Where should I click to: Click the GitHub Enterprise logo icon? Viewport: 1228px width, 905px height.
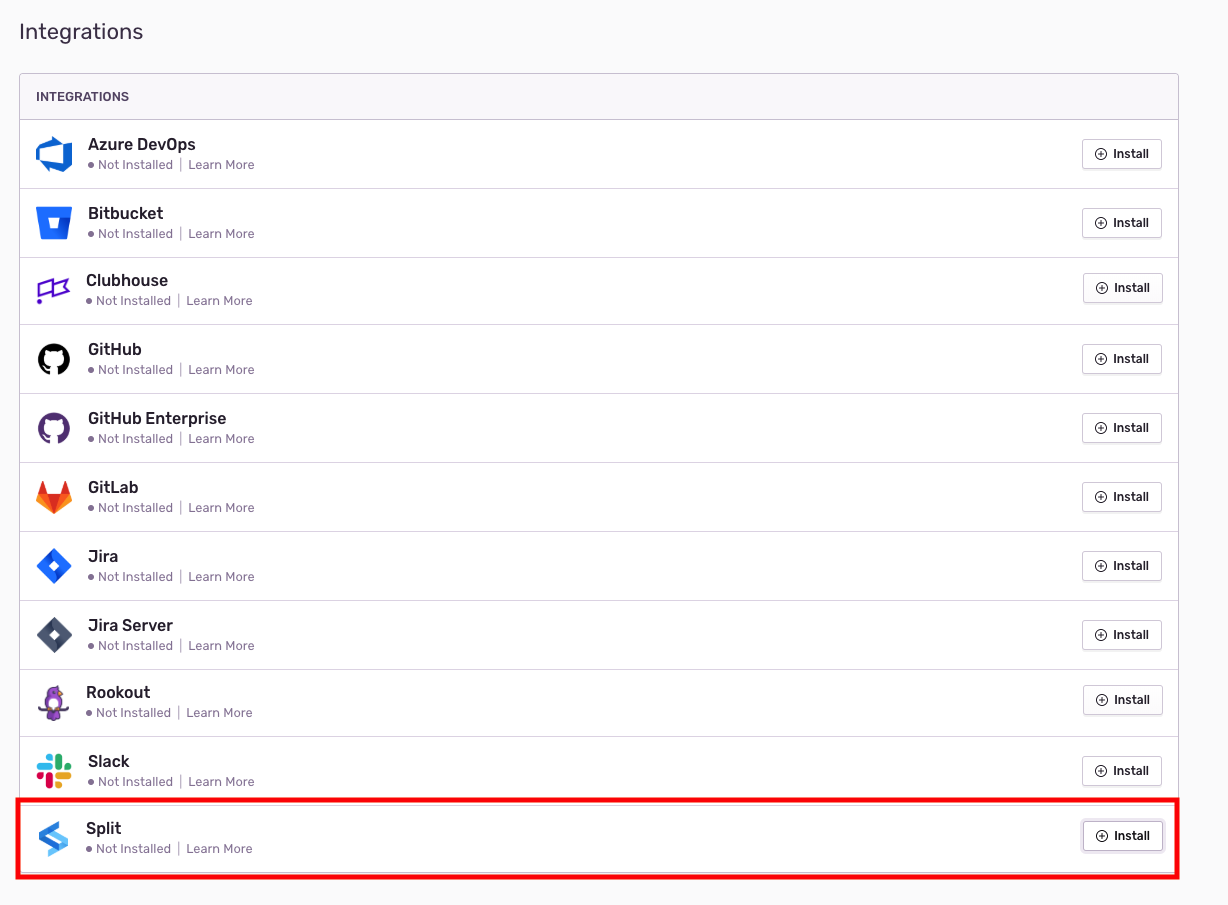[x=54, y=428]
